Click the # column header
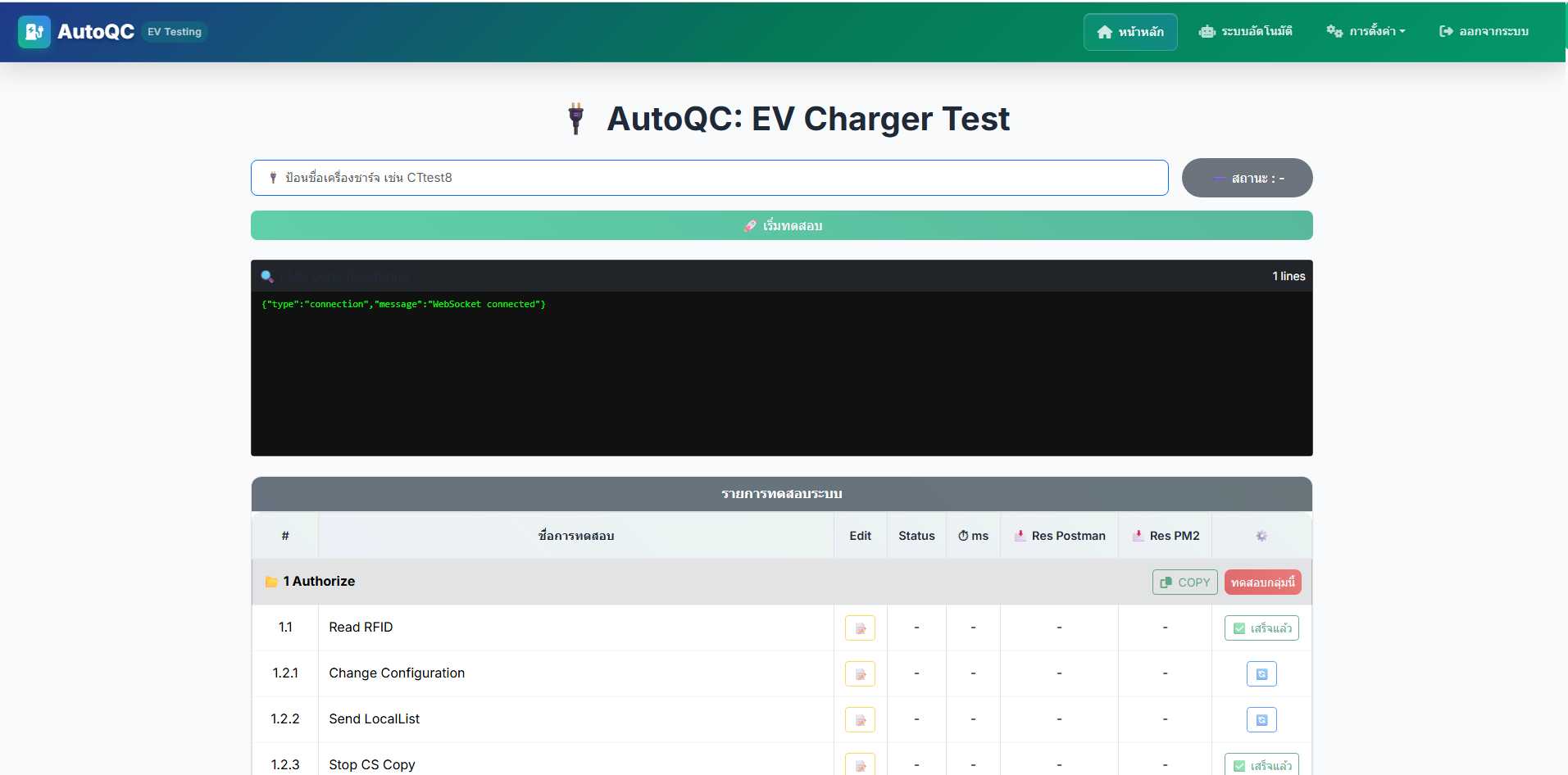 point(285,536)
